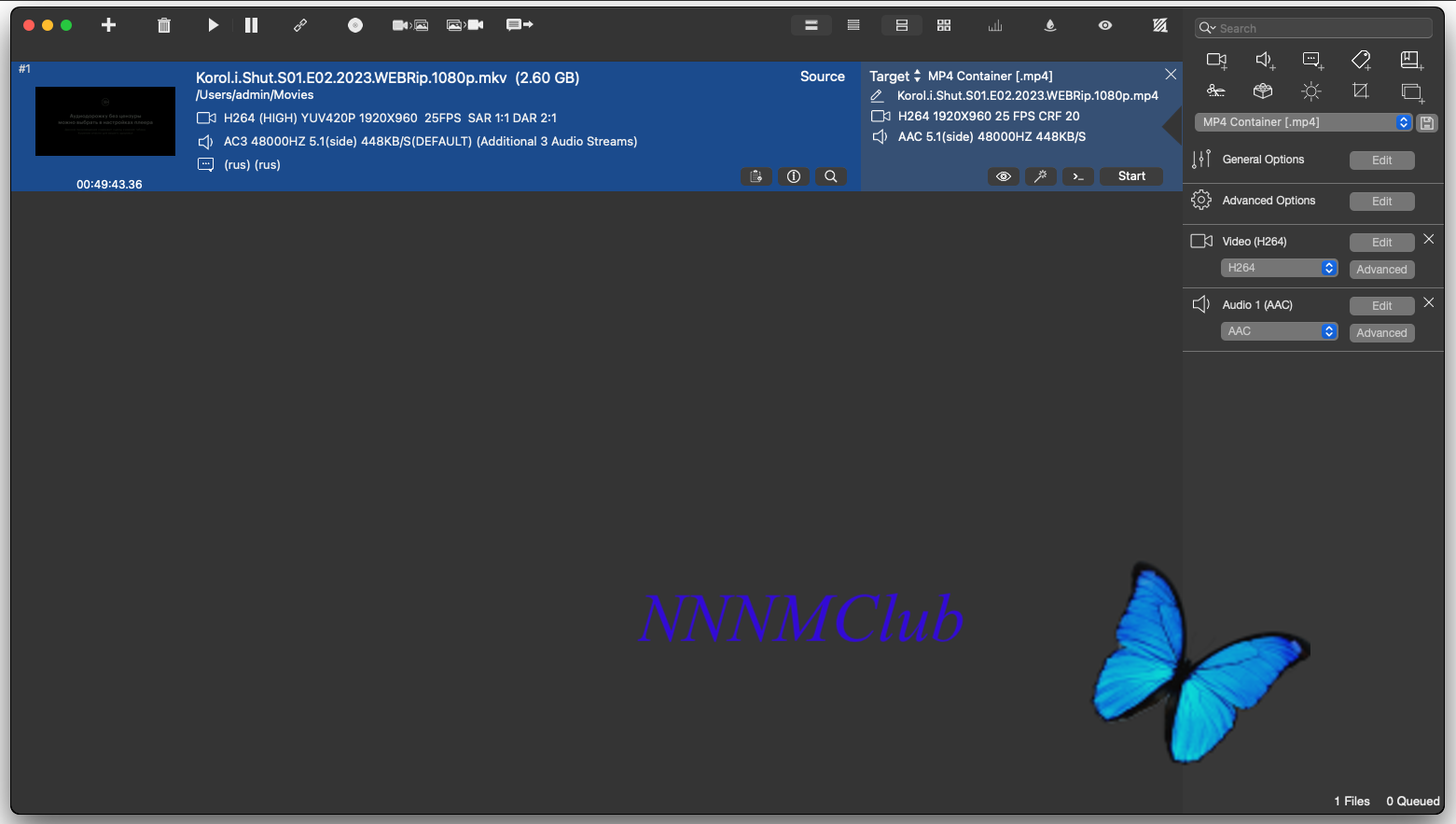Open the H264 codec dropdown
1456x824 pixels.
pyautogui.click(x=1280, y=268)
